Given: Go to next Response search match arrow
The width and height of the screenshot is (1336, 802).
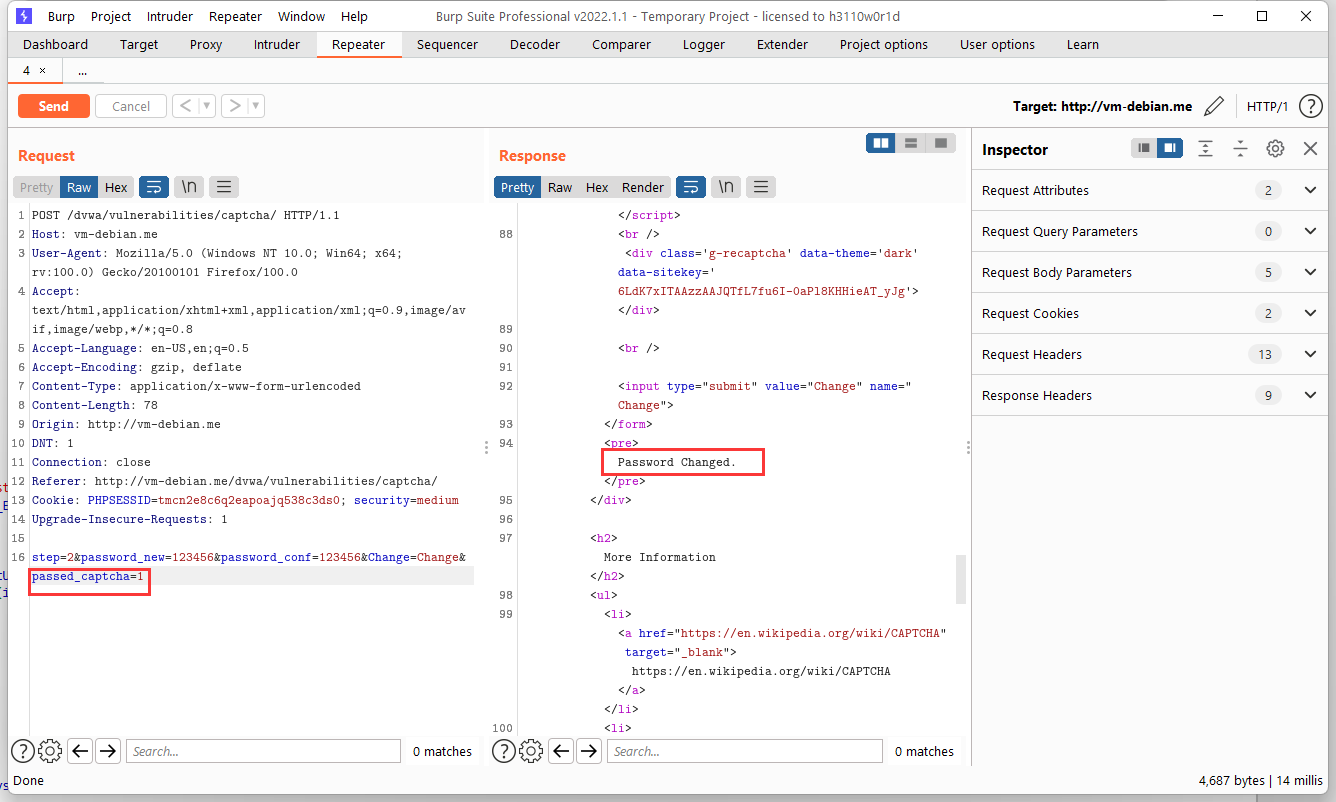Looking at the screenshot, I should [x=590, y=751].
